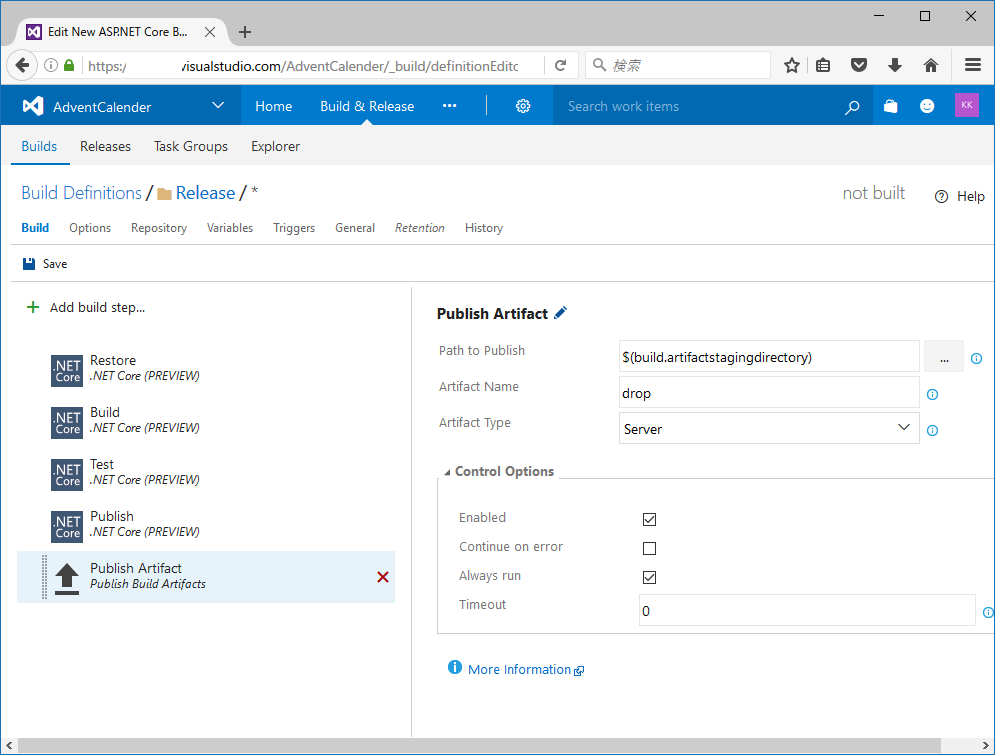
Task: Open the History tab
Action: click(x=484, y=228)
